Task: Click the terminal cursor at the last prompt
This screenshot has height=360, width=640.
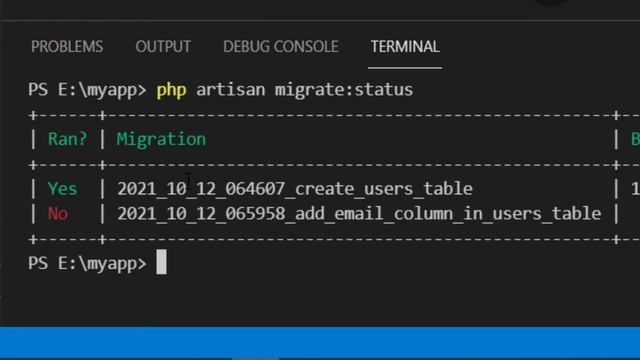Action: 161,262
